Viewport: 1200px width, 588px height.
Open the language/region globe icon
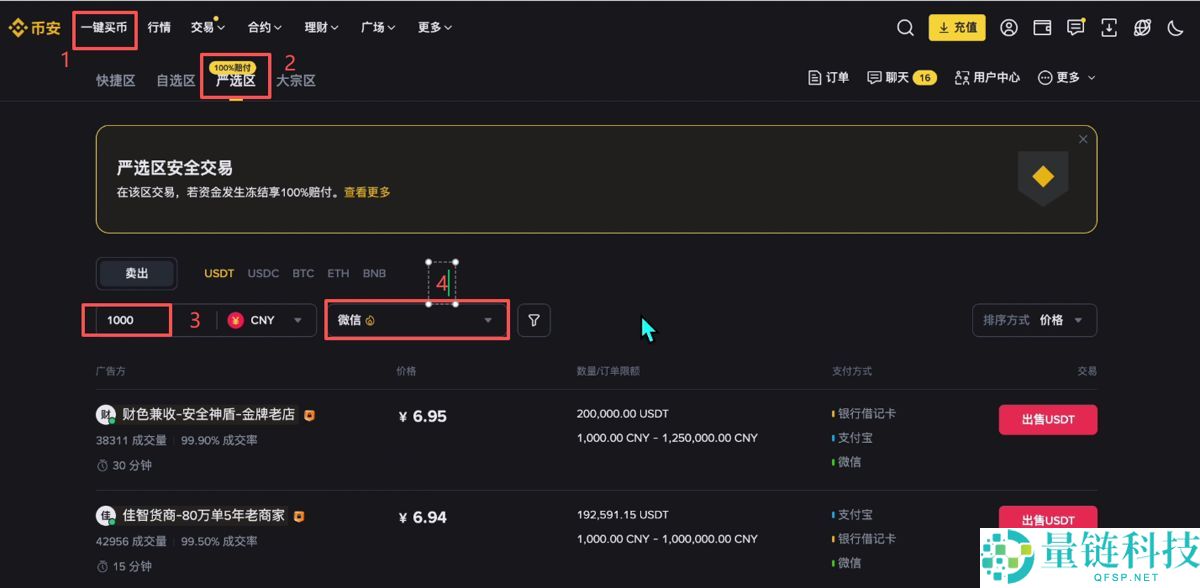(x=1142, y=28)
